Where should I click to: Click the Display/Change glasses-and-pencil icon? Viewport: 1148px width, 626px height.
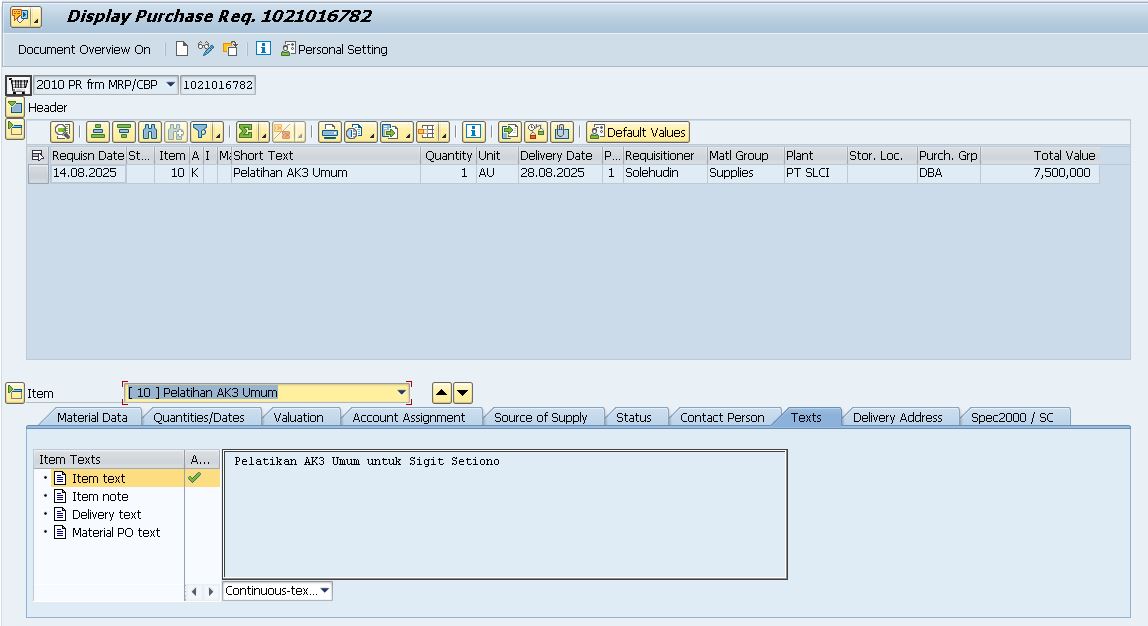206,49
